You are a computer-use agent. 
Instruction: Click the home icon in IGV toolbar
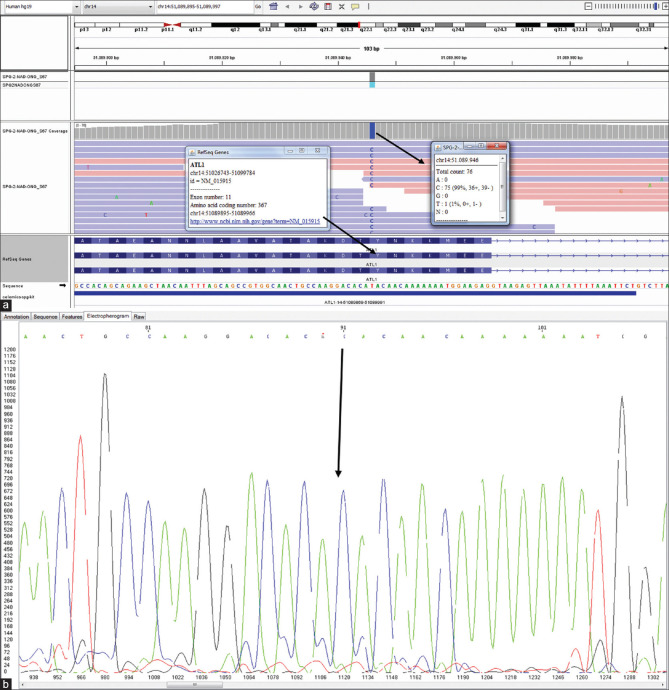click(x=273, y=6)
